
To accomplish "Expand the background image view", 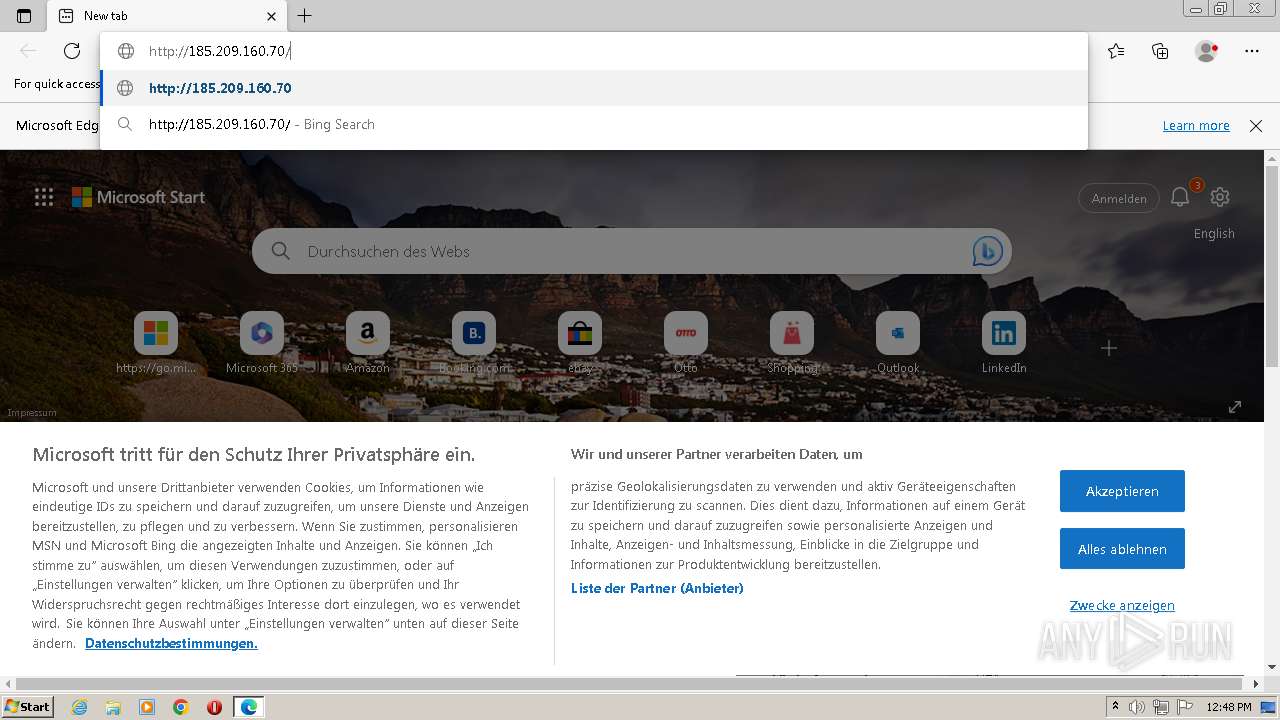I will (1235, 406).
